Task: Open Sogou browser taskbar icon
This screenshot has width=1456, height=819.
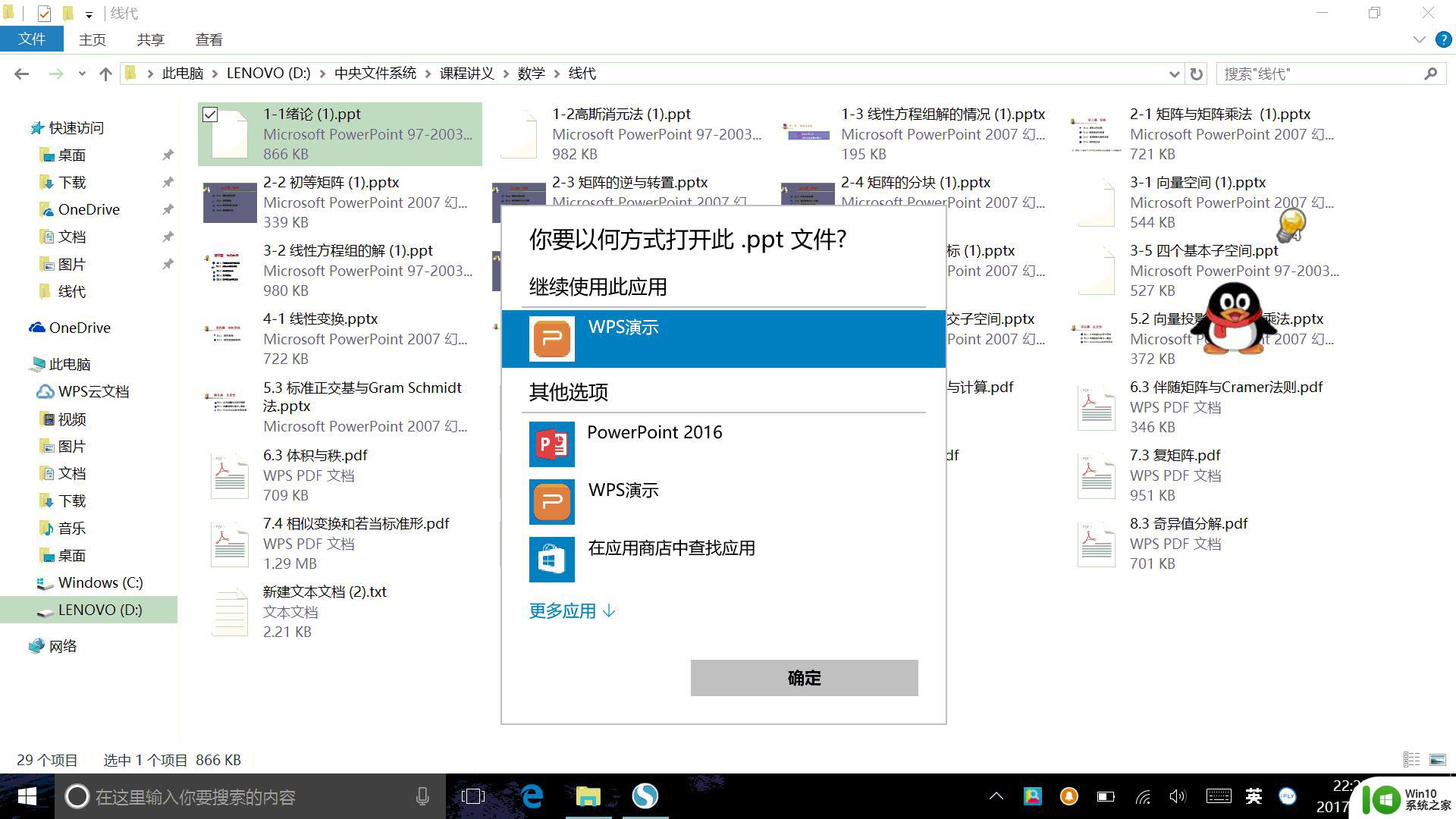Action: [645, 796]
